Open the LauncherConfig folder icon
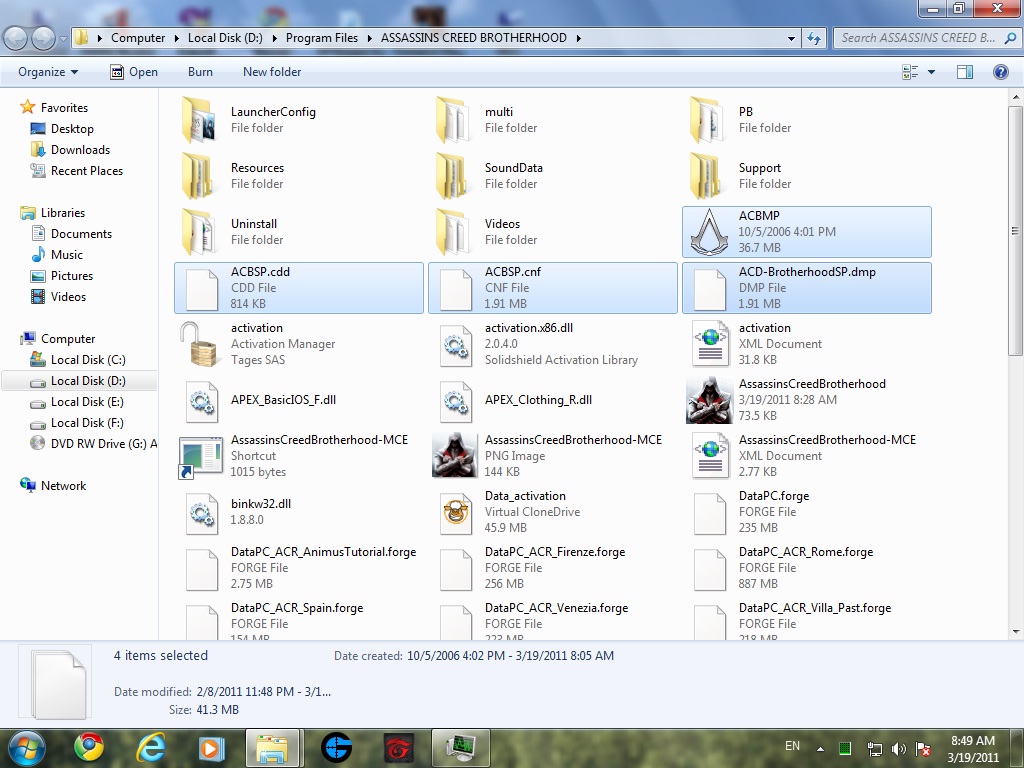1024x768 pixels. tap(199, 120)
